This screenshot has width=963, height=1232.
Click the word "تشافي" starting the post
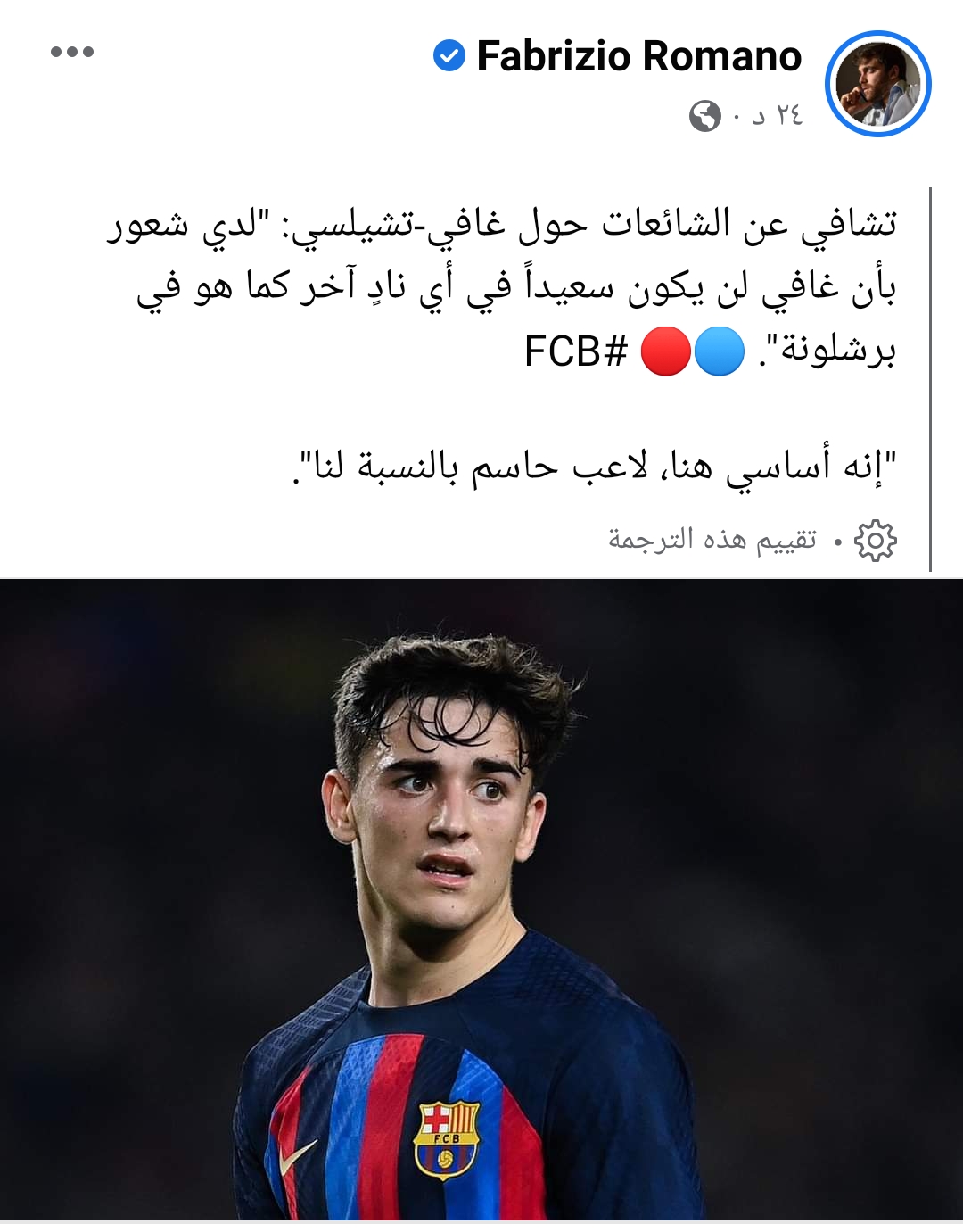click(x=848, y=225)
